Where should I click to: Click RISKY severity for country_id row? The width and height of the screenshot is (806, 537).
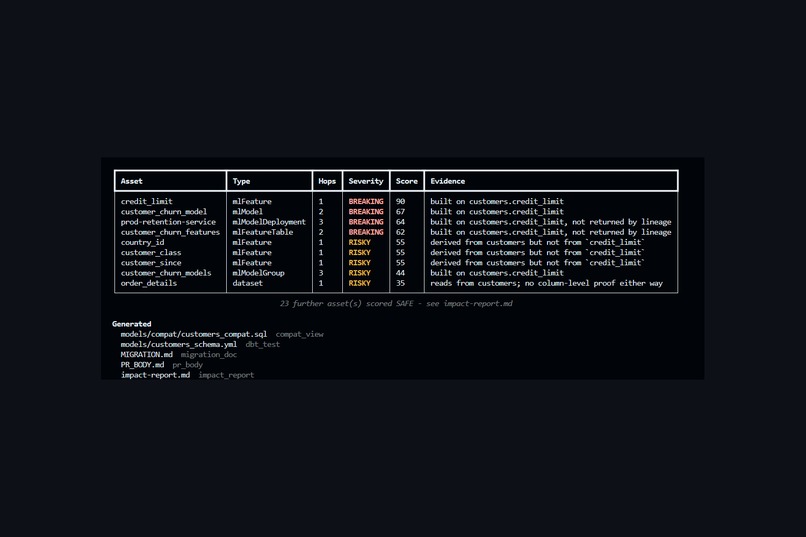359,242
